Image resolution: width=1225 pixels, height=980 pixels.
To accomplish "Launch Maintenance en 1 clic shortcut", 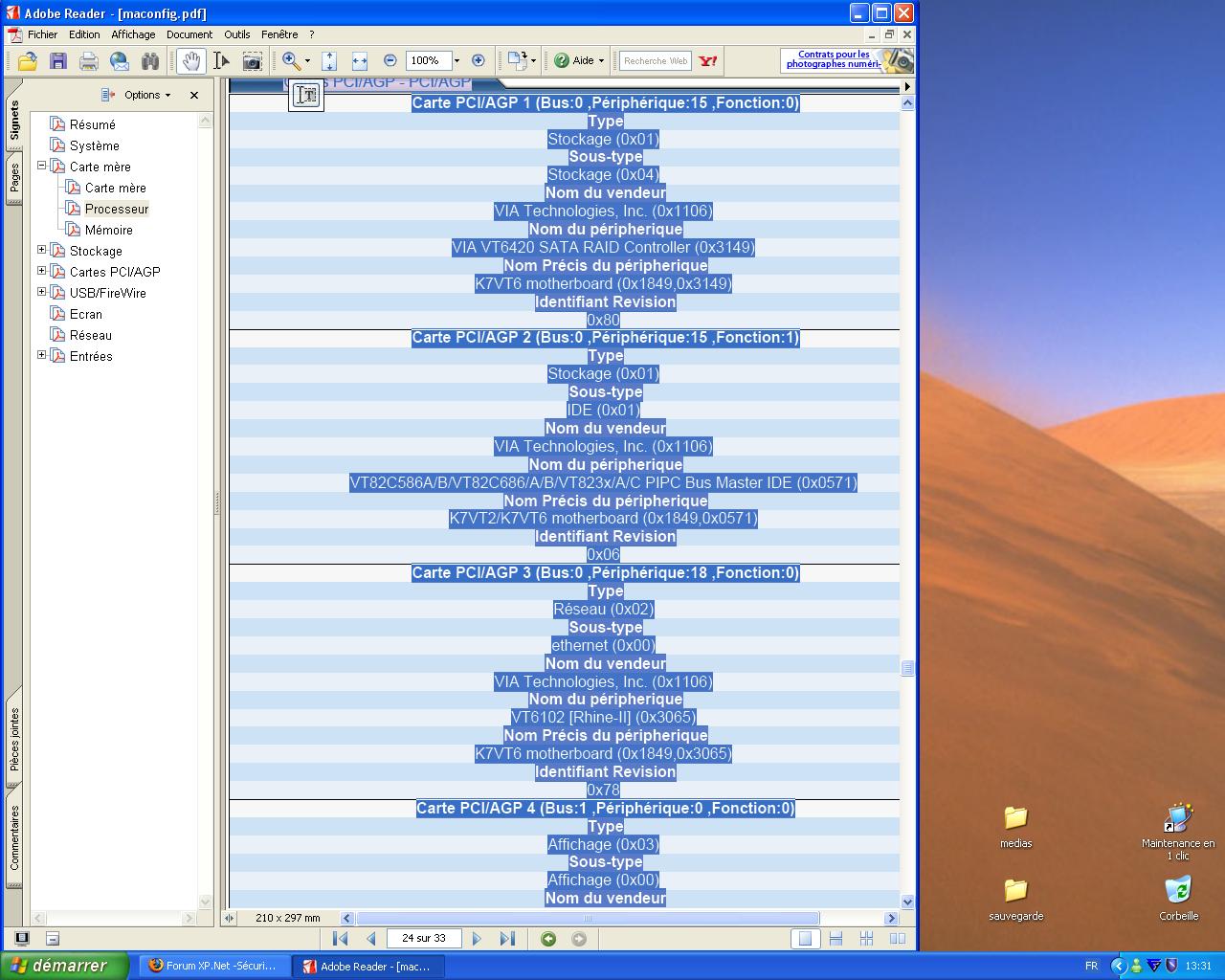I will click(1178, 832).
